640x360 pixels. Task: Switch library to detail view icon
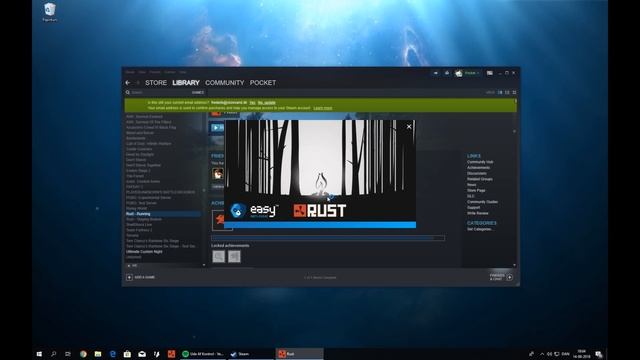pos(500,93)
